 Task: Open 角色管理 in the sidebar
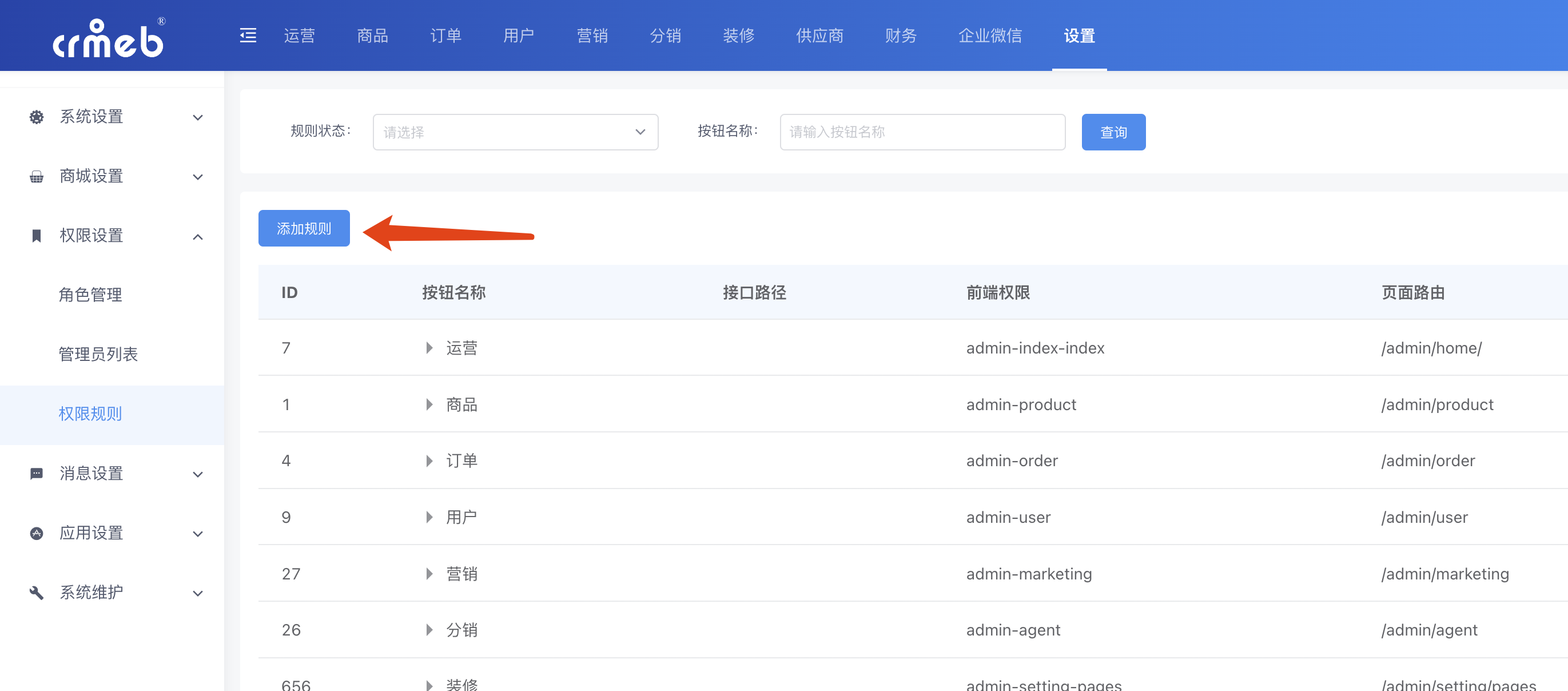click(x=90, y=295)
